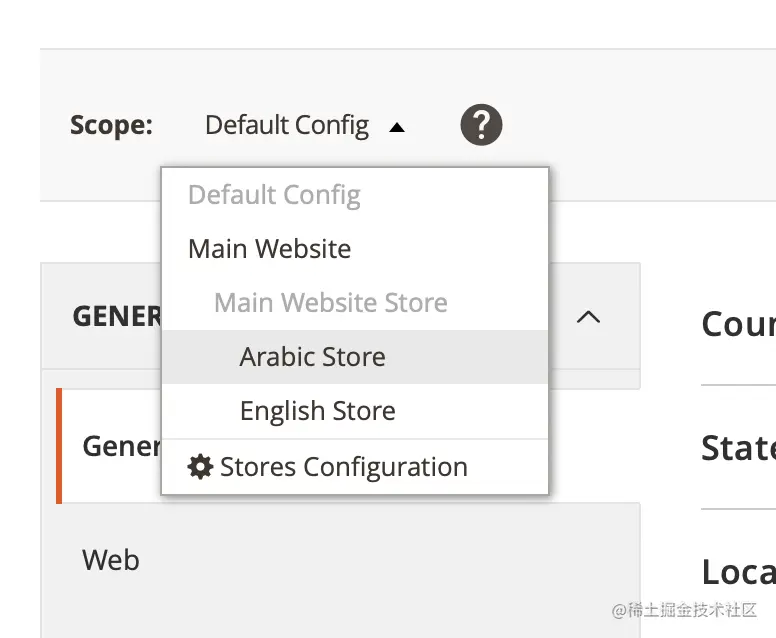The image size is (776, 638).
Task: Click the Scope: label
Action: coord(111,125)
